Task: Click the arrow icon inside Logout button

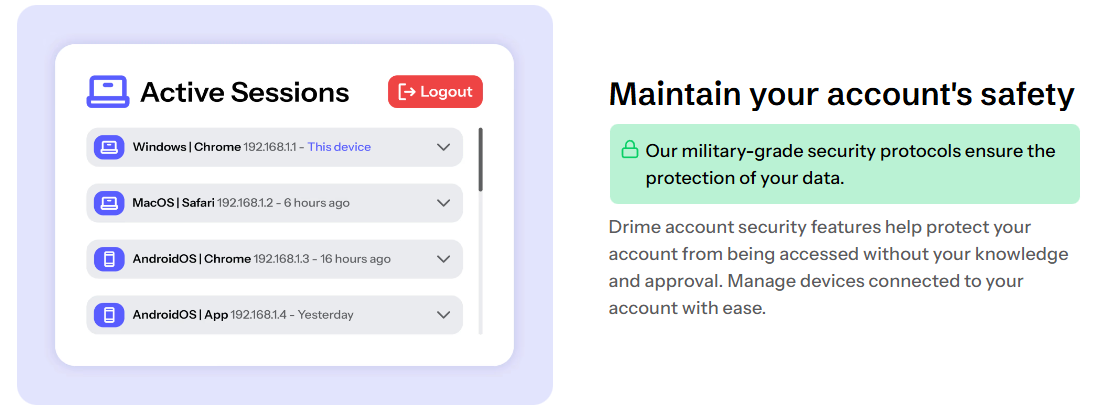Action: click(x=407, y=92)
